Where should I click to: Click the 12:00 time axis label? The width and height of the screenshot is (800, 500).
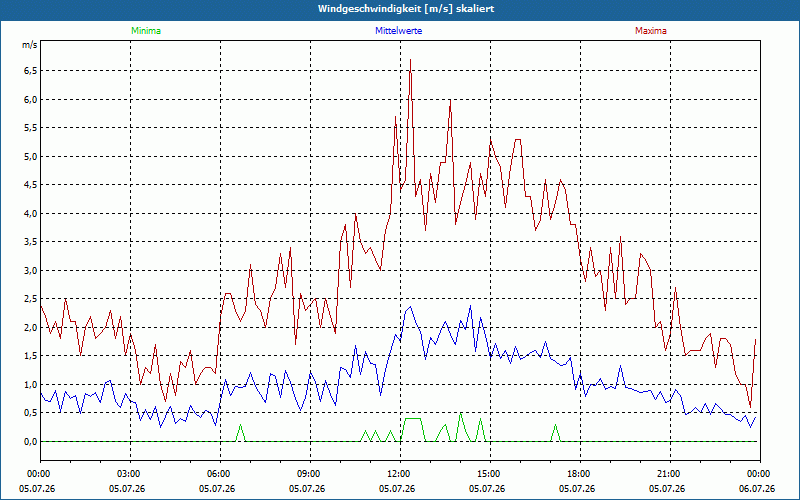click(400, 474)
